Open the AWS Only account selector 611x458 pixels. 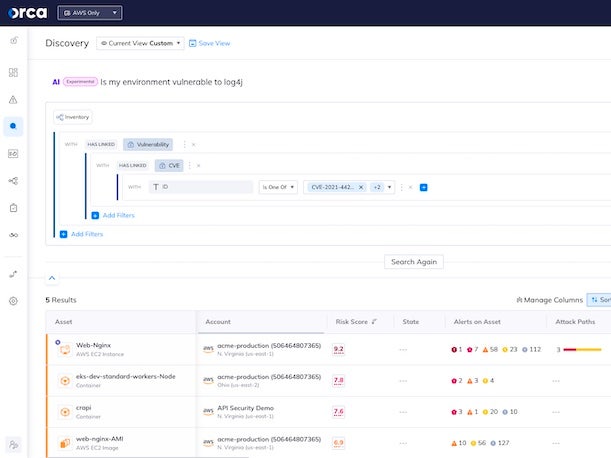click(x=96, y=13)
